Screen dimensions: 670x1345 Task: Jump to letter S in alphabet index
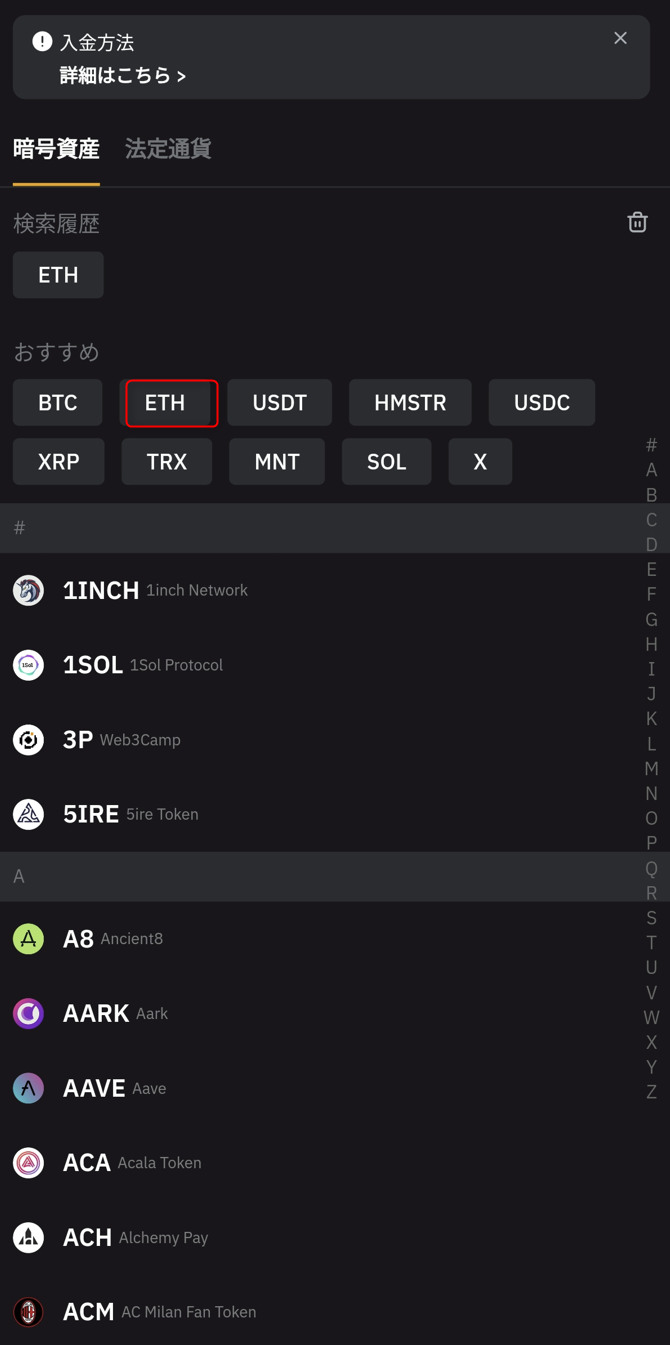(651, 918)
